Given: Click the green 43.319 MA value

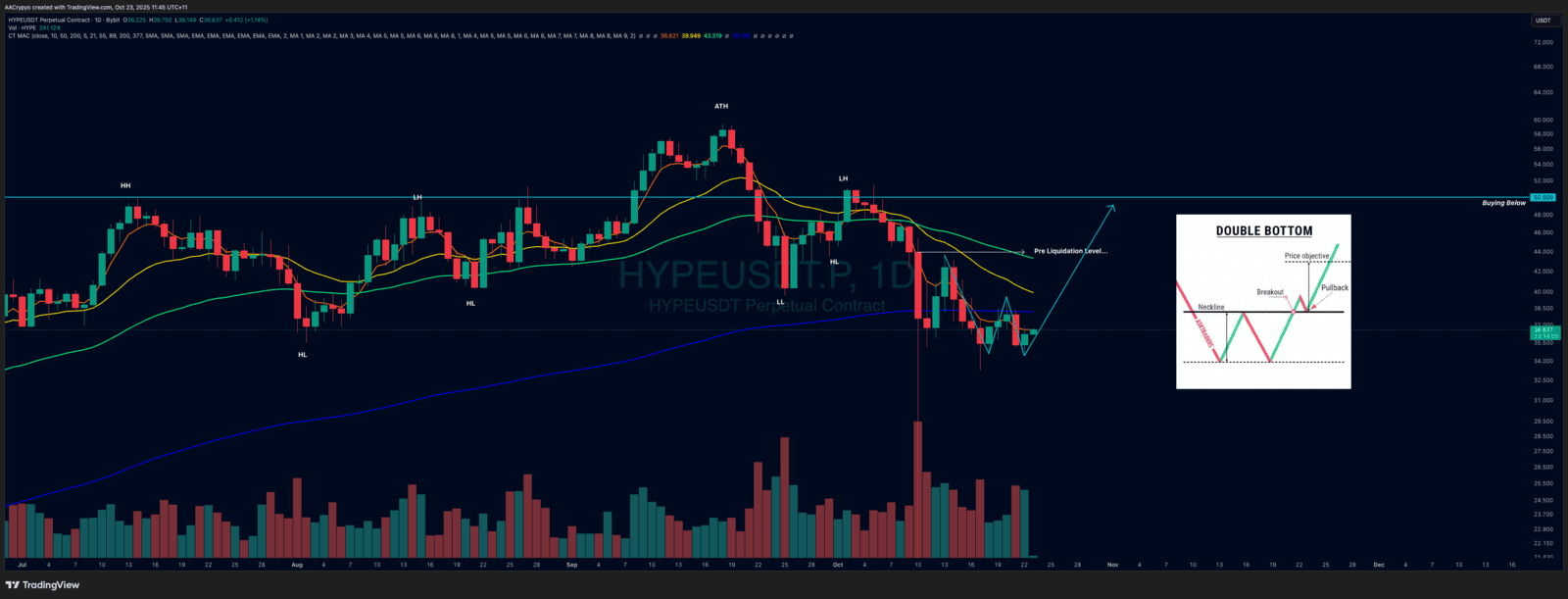Looking at the screenshot, I should (712, 36).
